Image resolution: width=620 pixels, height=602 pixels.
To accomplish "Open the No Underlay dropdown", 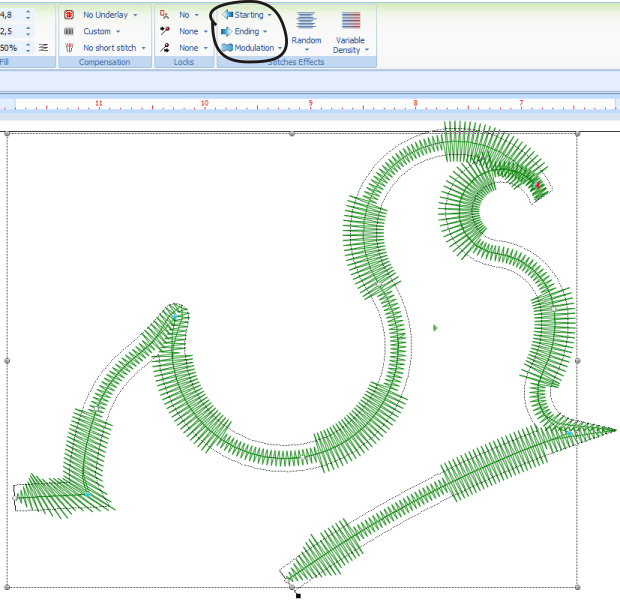I will click(x=135, y=15).
